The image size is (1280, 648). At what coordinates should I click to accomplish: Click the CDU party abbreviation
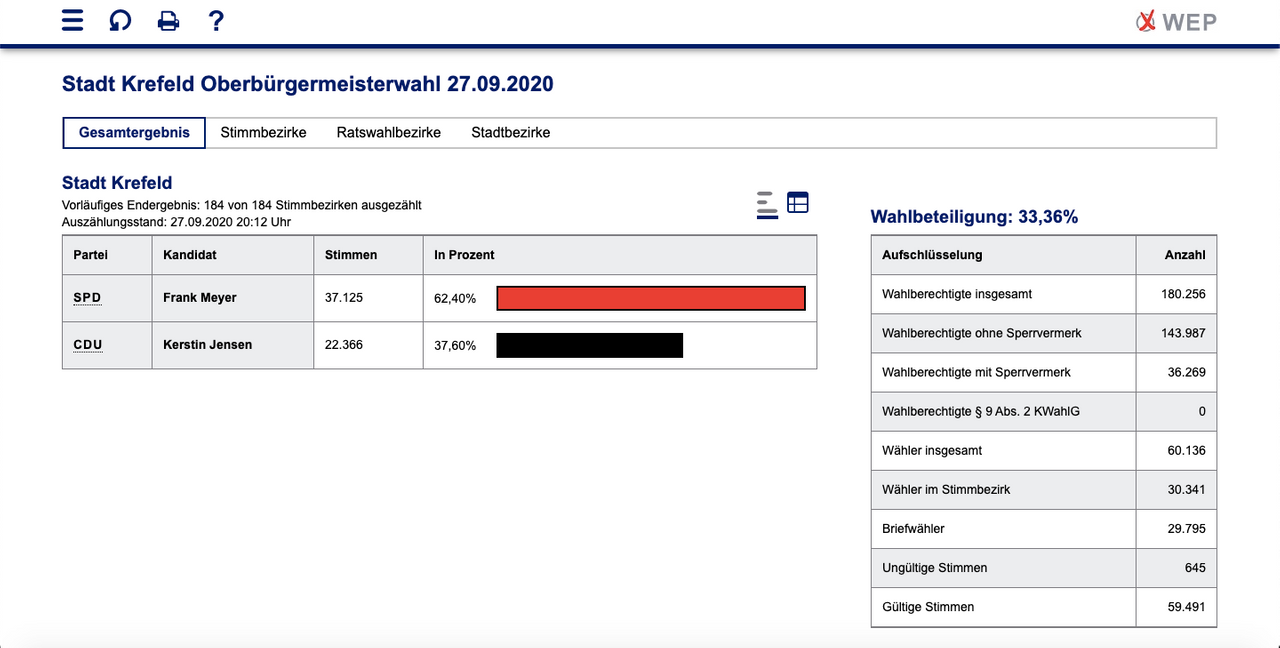click(88, 345)
